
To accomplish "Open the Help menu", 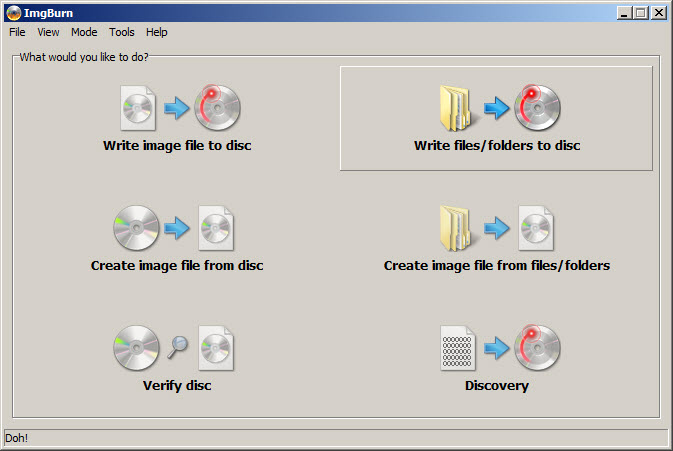I will pyautogui.click(x=157, y=32).
